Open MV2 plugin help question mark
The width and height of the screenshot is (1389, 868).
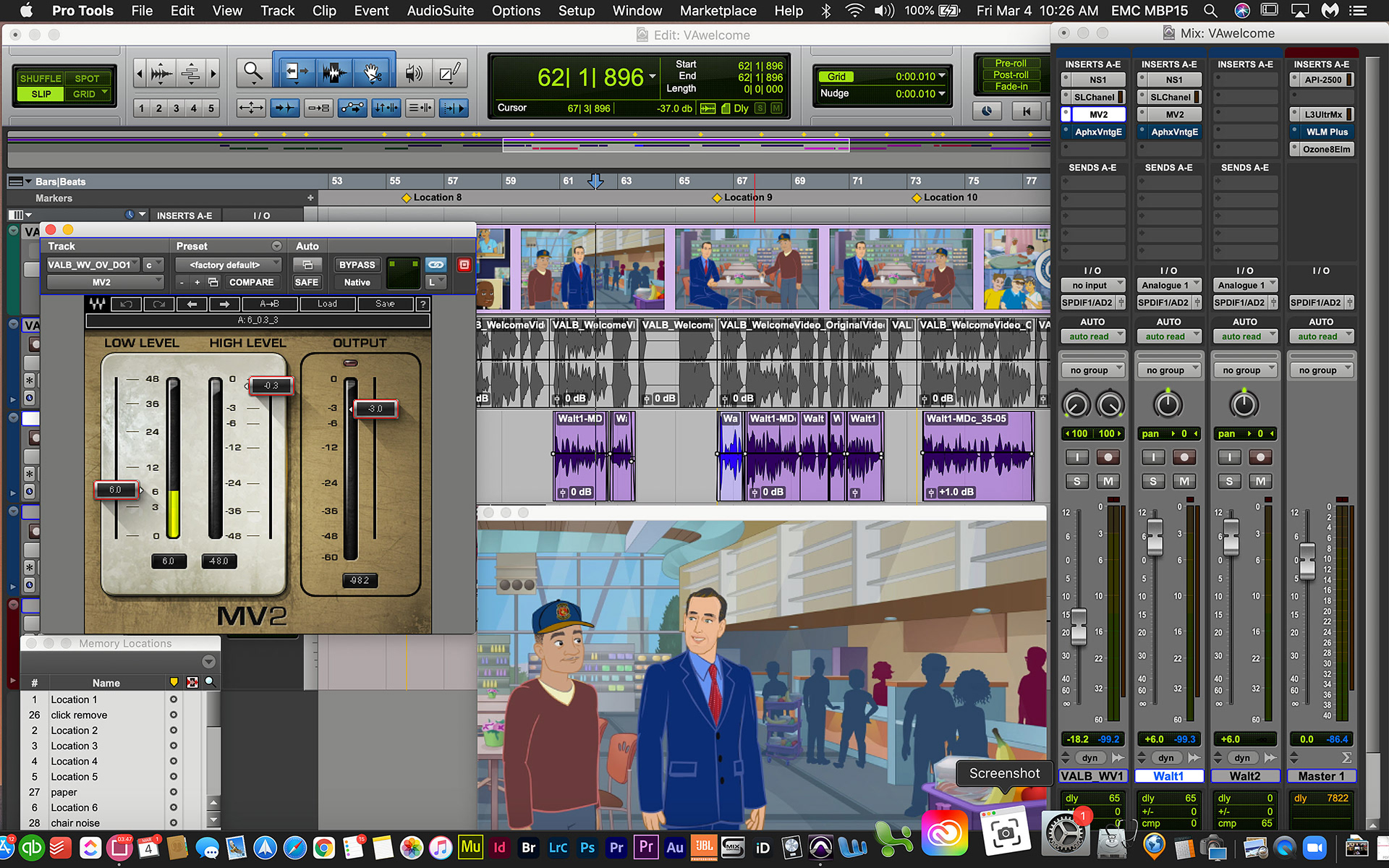[x=423, y=304]
